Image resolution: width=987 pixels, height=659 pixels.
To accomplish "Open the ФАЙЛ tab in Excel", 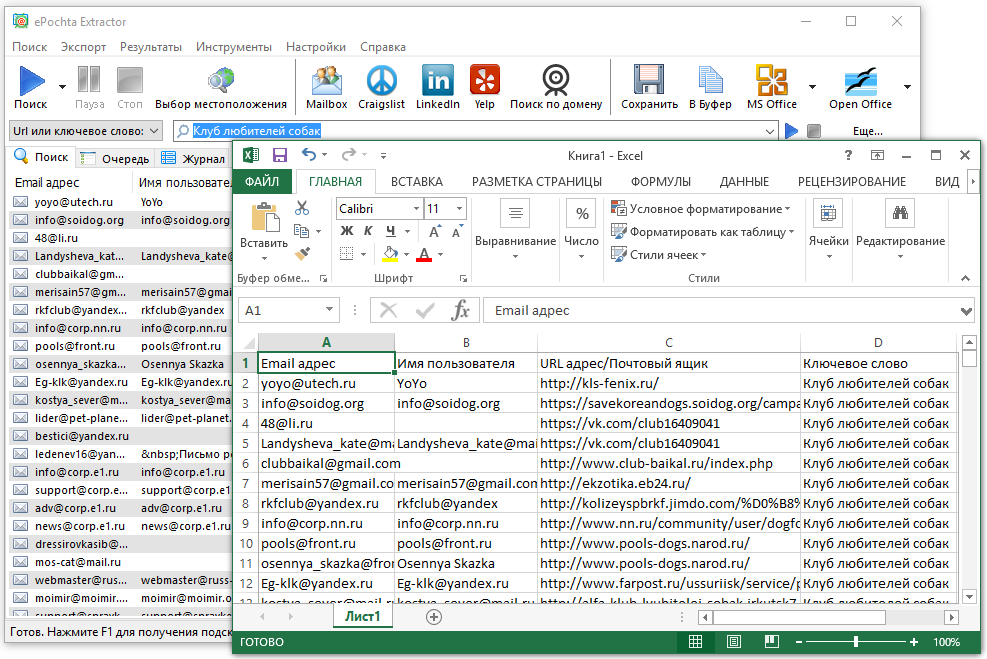I will (262, 181).
